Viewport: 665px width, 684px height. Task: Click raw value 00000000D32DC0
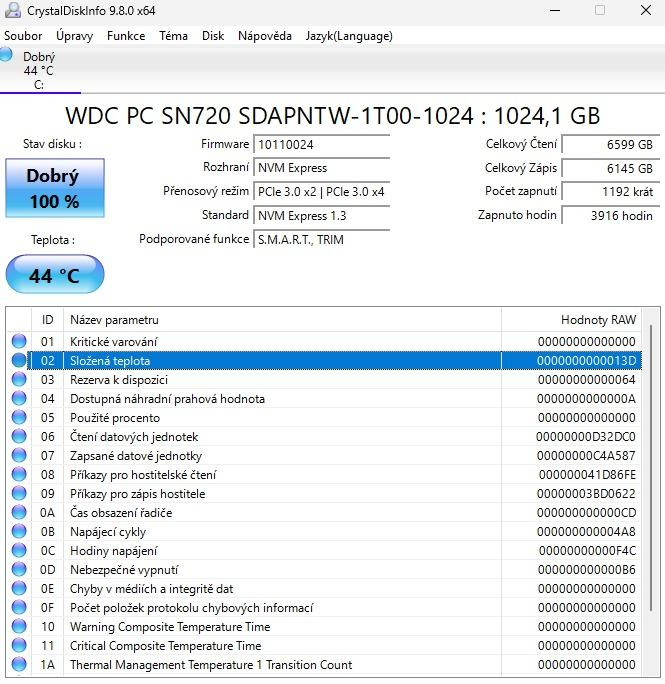click(x=586, y=437)
